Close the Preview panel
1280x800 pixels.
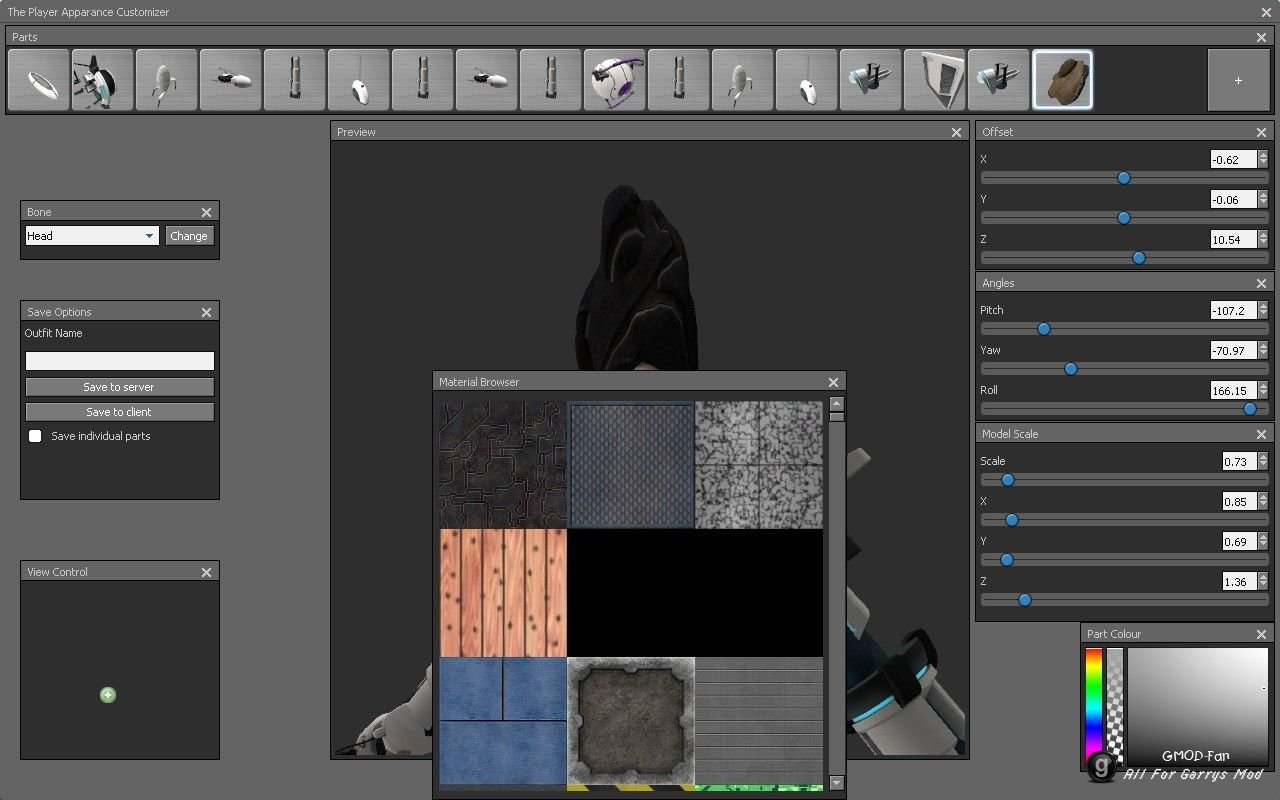[x=956, y=132]
